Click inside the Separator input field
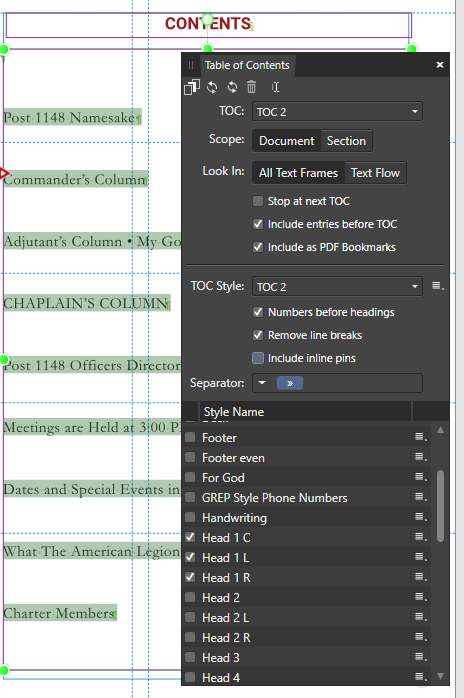Screen dimensions: 464x698 [362, 383]
